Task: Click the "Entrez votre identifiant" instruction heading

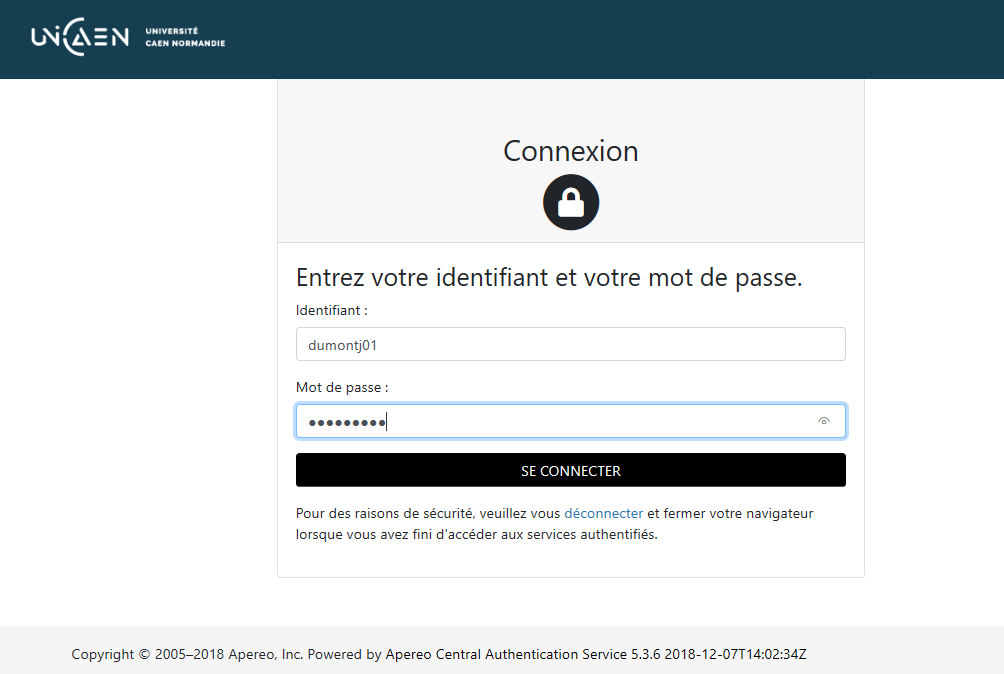Action: [549, 278]
